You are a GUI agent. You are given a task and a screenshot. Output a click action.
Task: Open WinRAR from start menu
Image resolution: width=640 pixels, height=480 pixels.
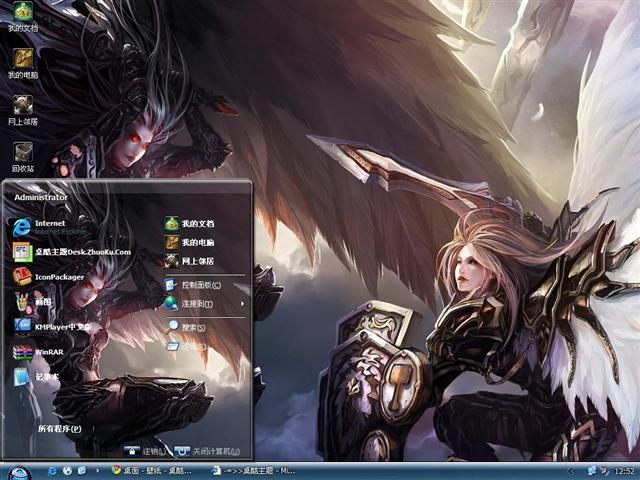click(38, 352)
